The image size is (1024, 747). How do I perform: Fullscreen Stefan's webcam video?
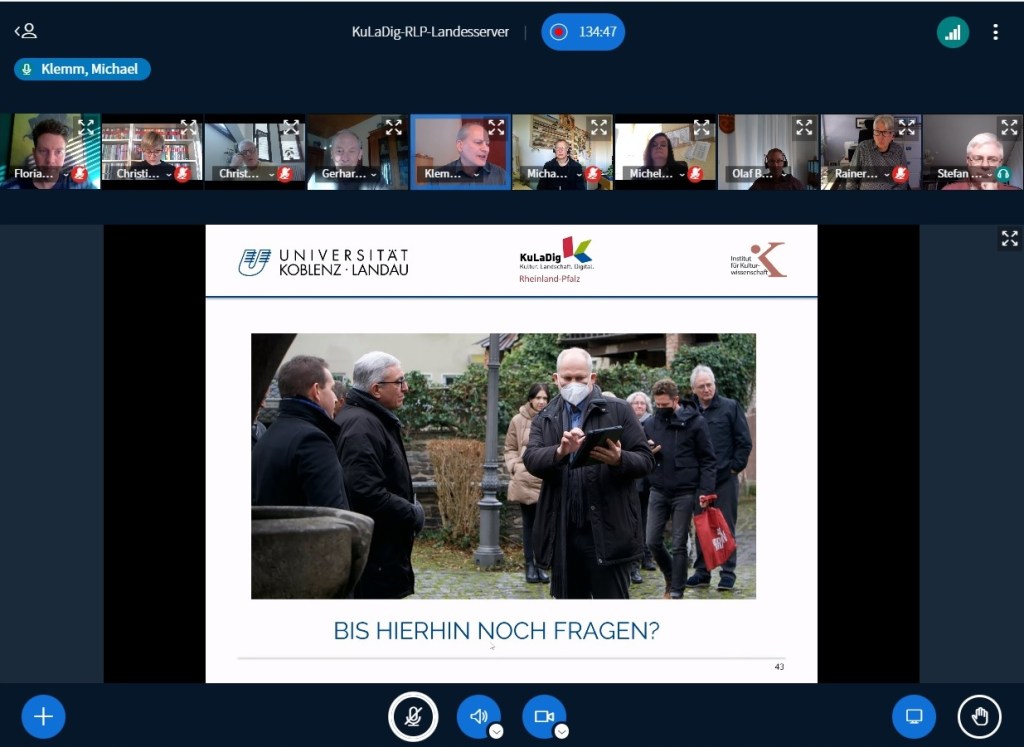click(x=1009, y=127)
